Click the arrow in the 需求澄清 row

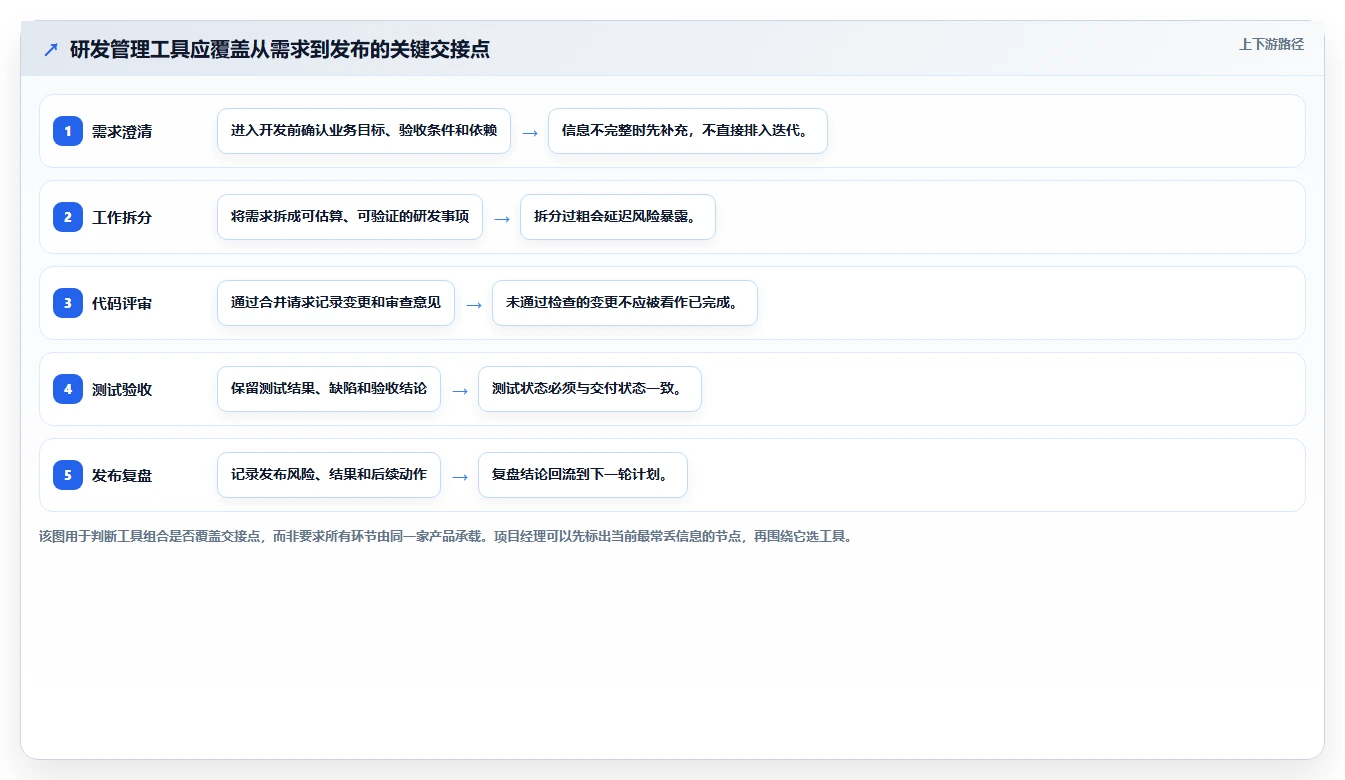pos(530,132)
